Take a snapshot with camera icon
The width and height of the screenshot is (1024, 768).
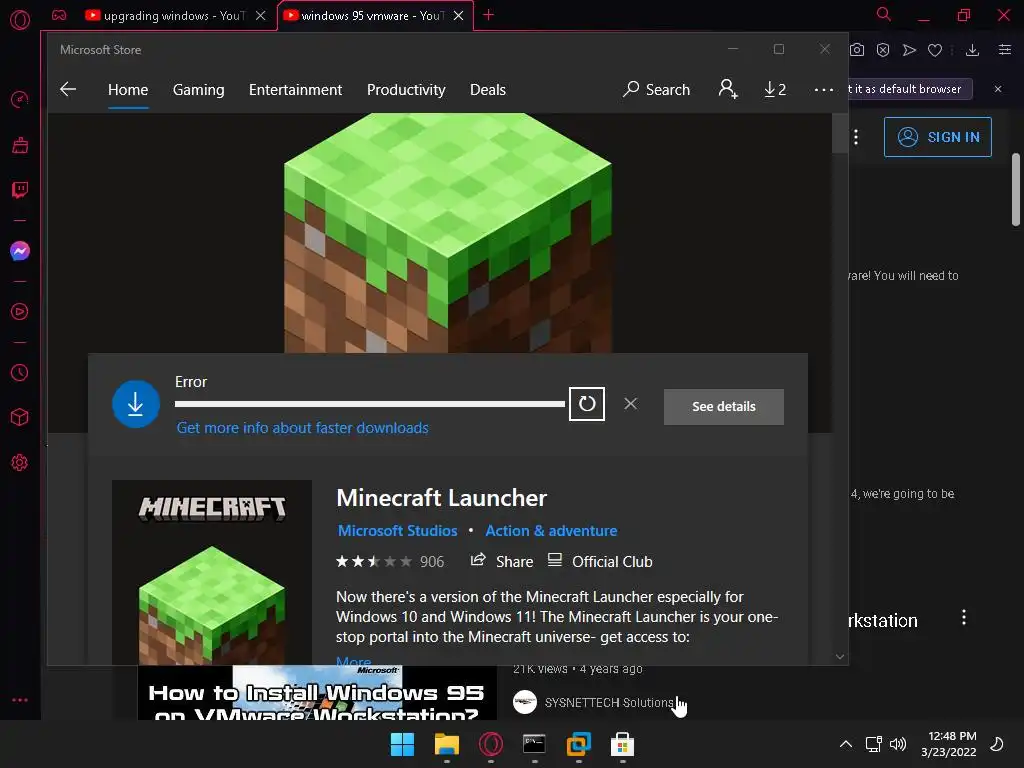857,50
